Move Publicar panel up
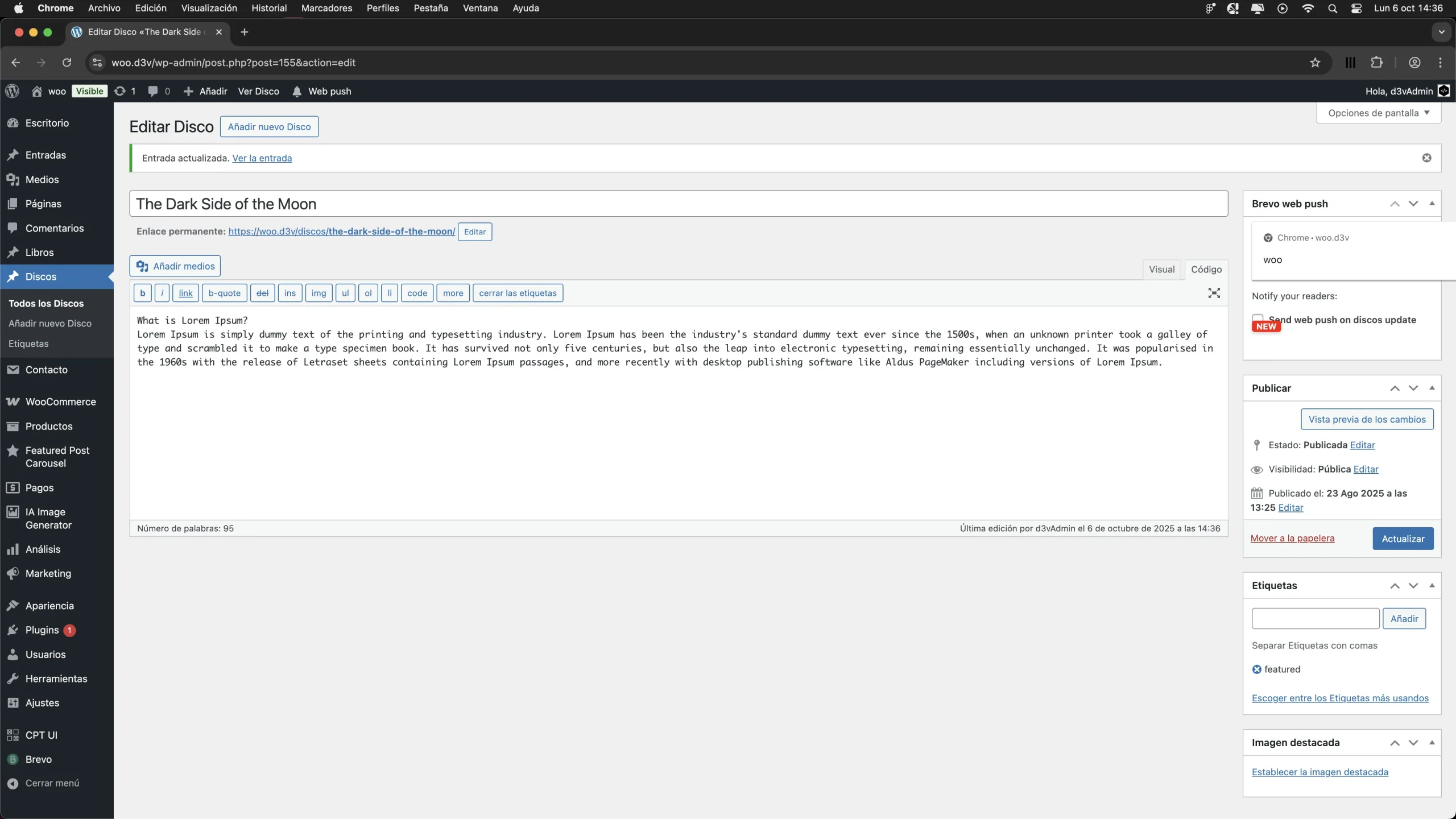1456x819 pixels. pos(1395,388)
